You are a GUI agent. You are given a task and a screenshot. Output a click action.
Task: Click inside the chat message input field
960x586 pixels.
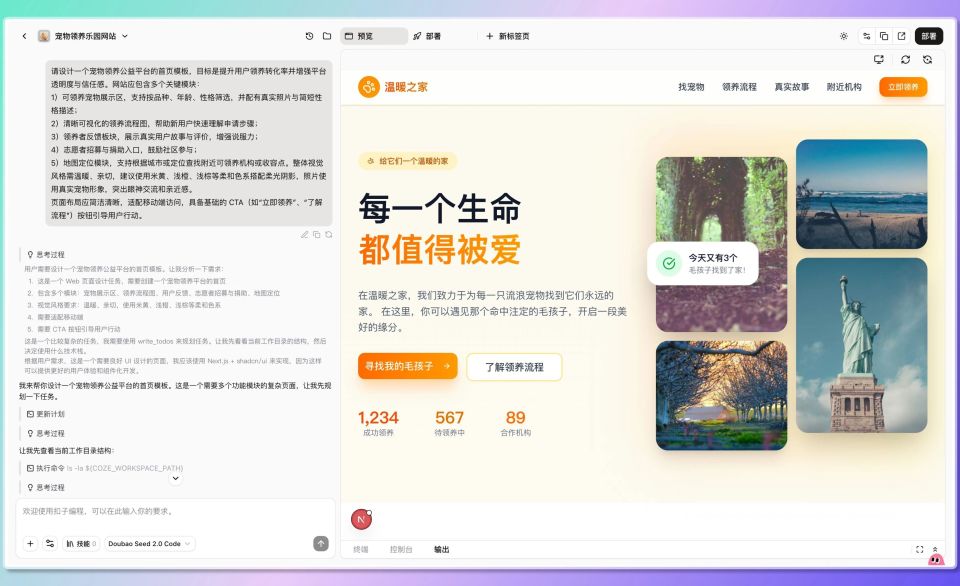170,512
